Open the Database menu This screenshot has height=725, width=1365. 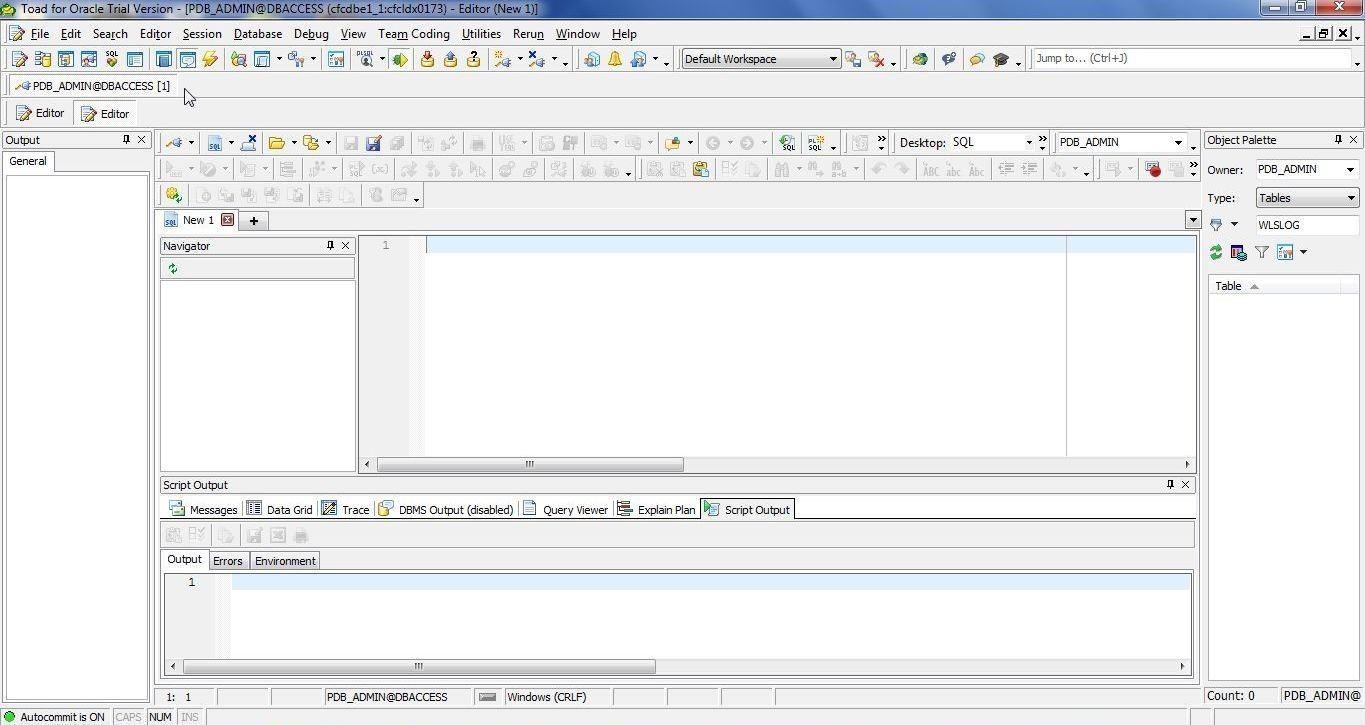tap(257, 33)
